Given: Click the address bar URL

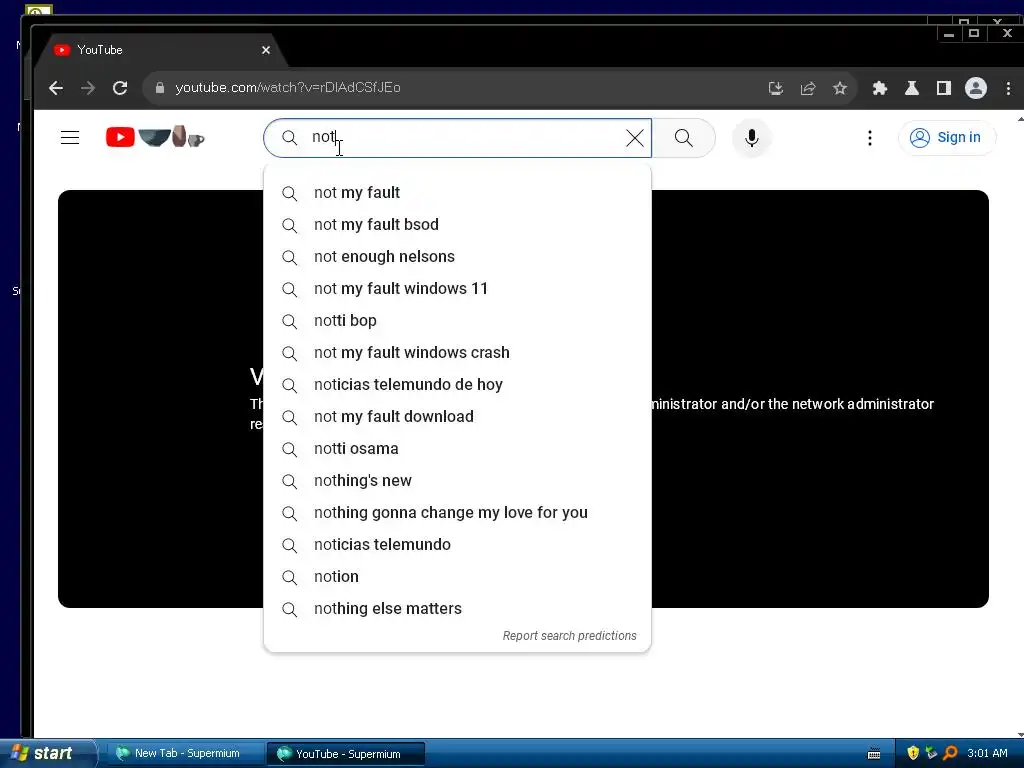Looking at the screenshot, I should [288, 88].
